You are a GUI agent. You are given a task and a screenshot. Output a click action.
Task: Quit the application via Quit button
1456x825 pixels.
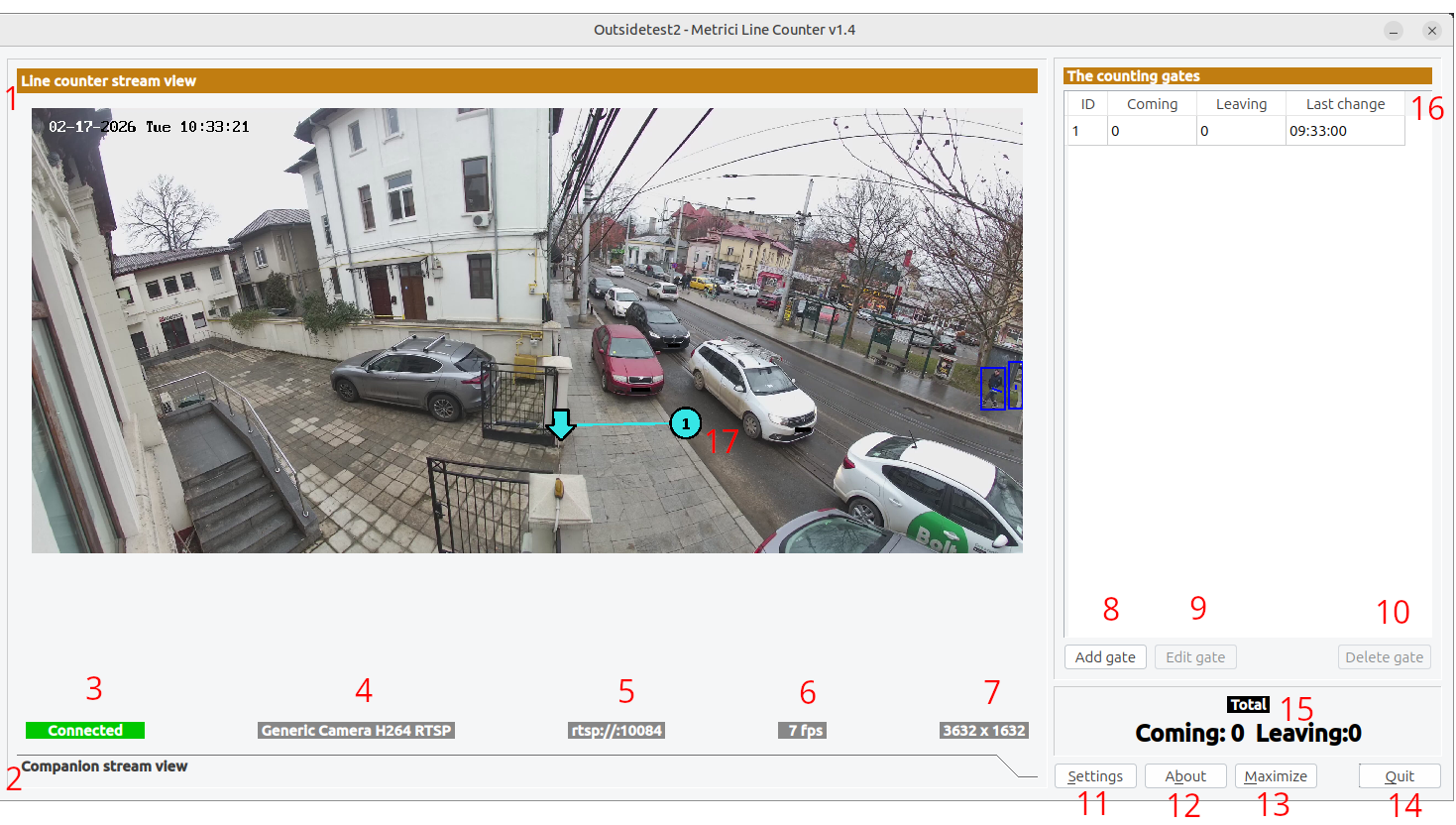point(1400,776)
